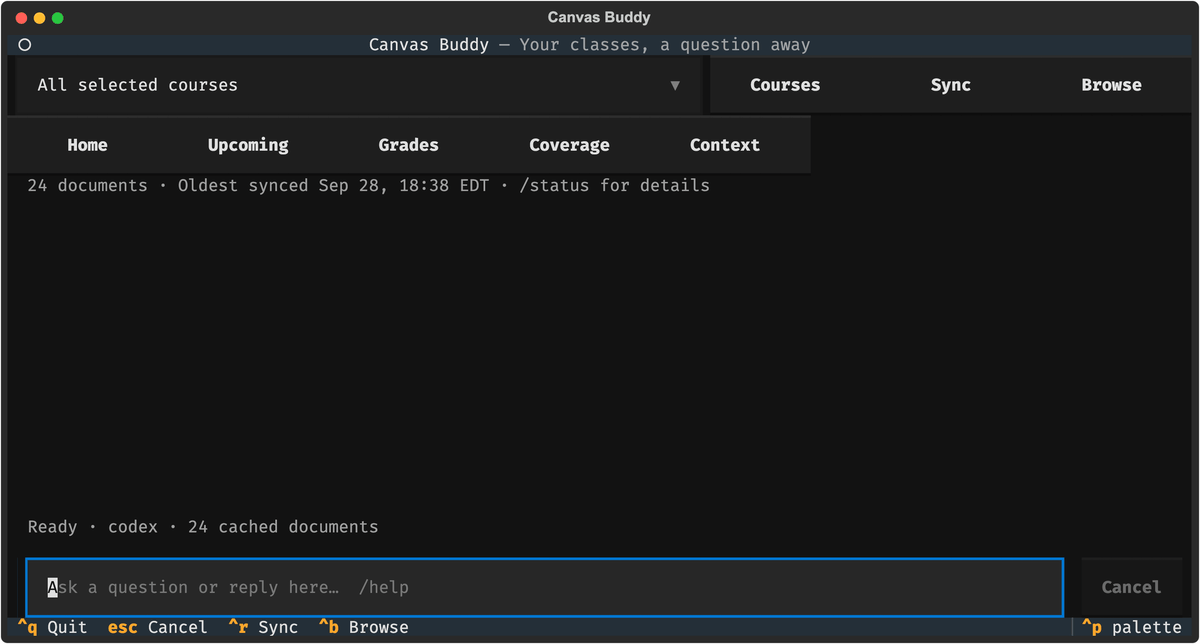Click esc Cancel in footer bar
The height and width of the screenshot is (644, 1200).
[x=157, y=628]
